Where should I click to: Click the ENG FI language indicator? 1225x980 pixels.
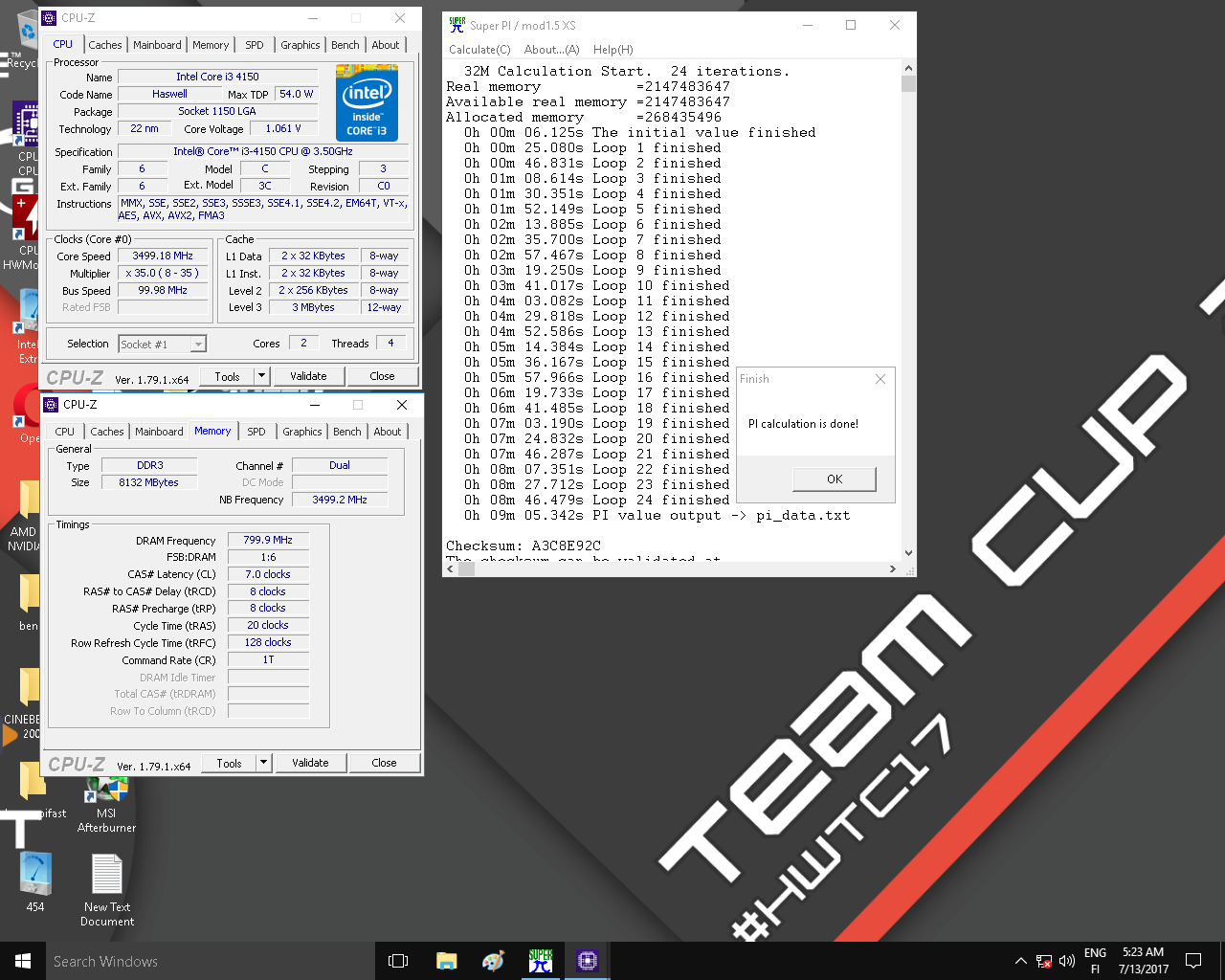1096,961
